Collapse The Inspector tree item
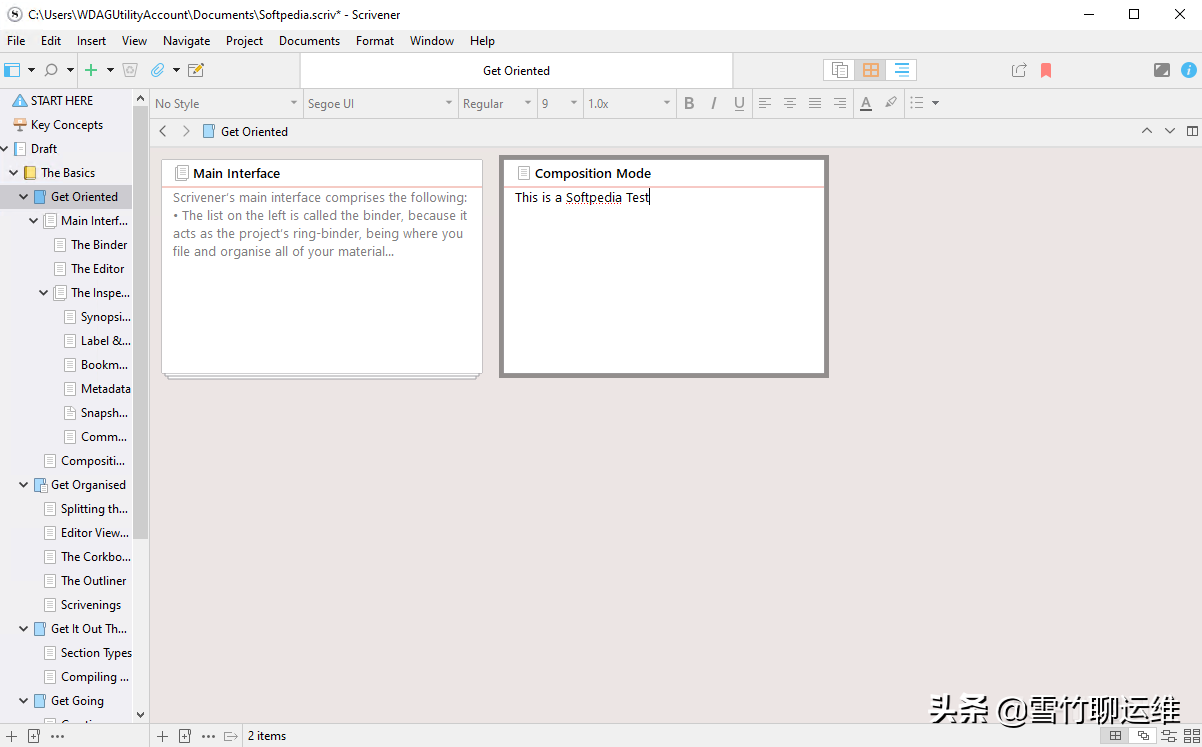The height and width of the screenshot is (747, 1202). click(44, 293)
